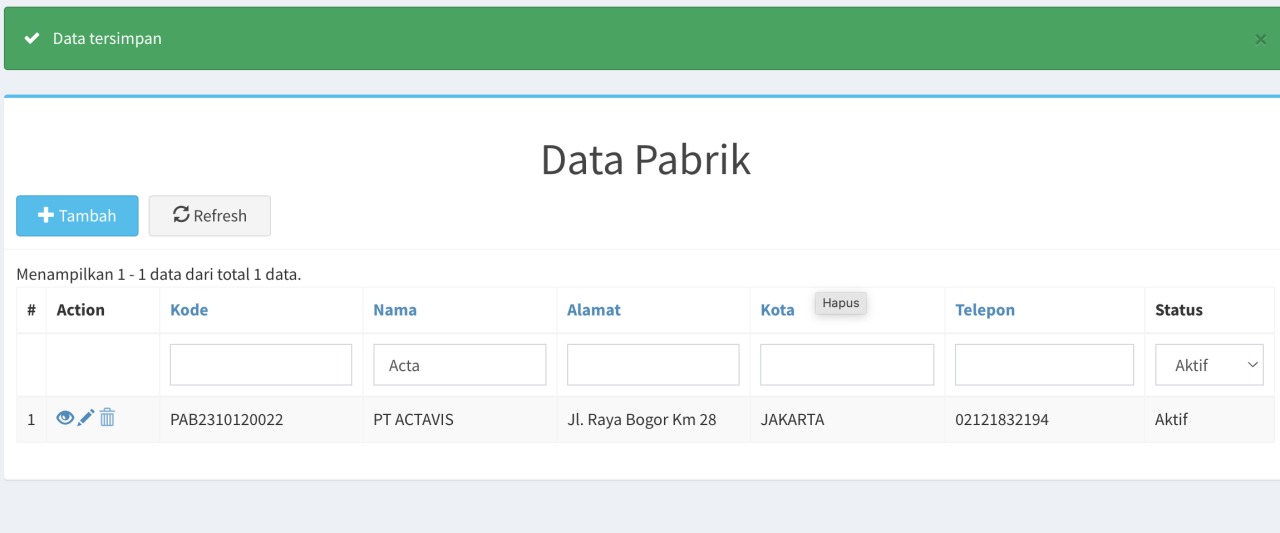Focus the Kode filter input field
The width and height of the screenshot is (1280, 533).
click(x=261, y=365)
